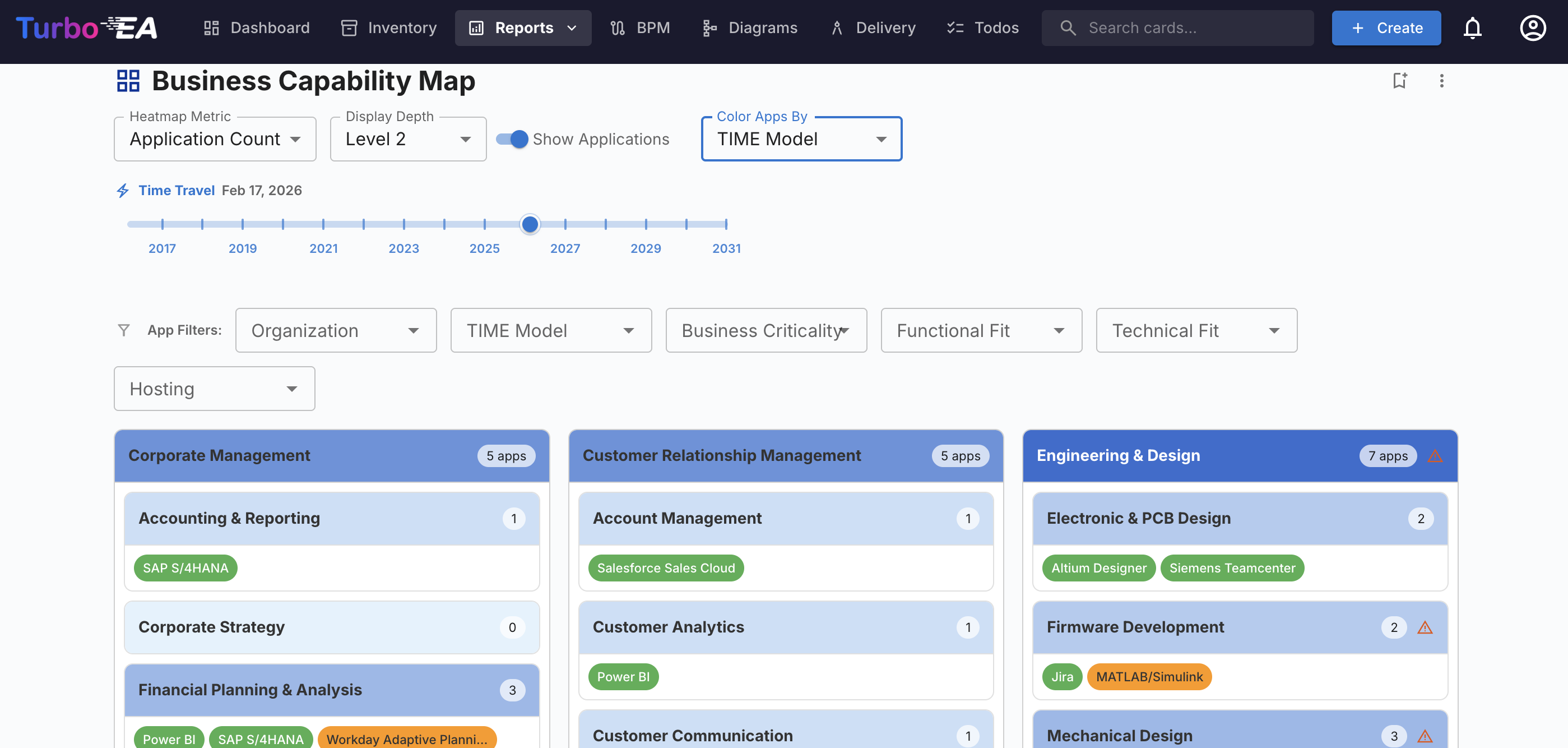Open the Hosting filter dropdown
Image resolution: width=1568 pixels, height=748 pixels.
214,389
